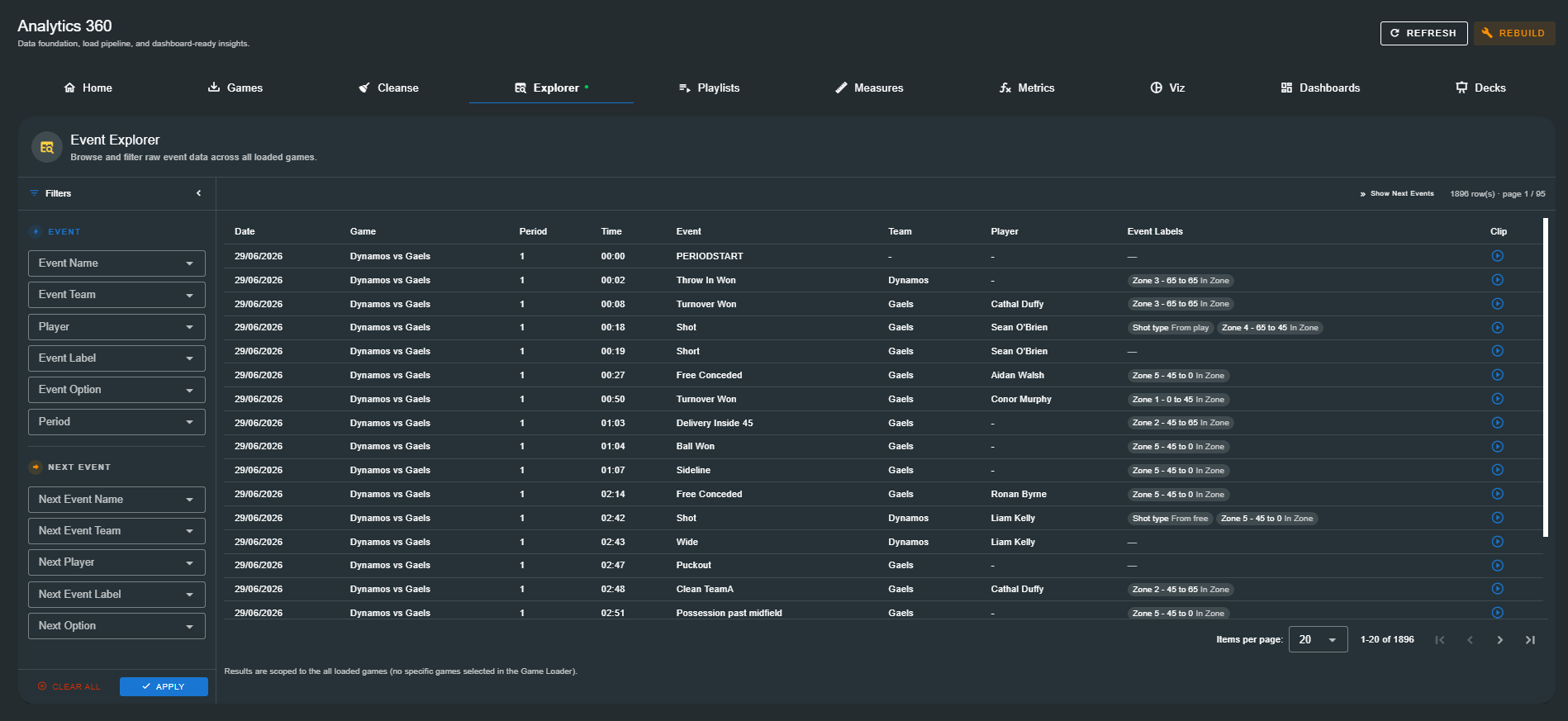Jump to first page of results
The image size is (1568, 721).
pos(1440,640)
